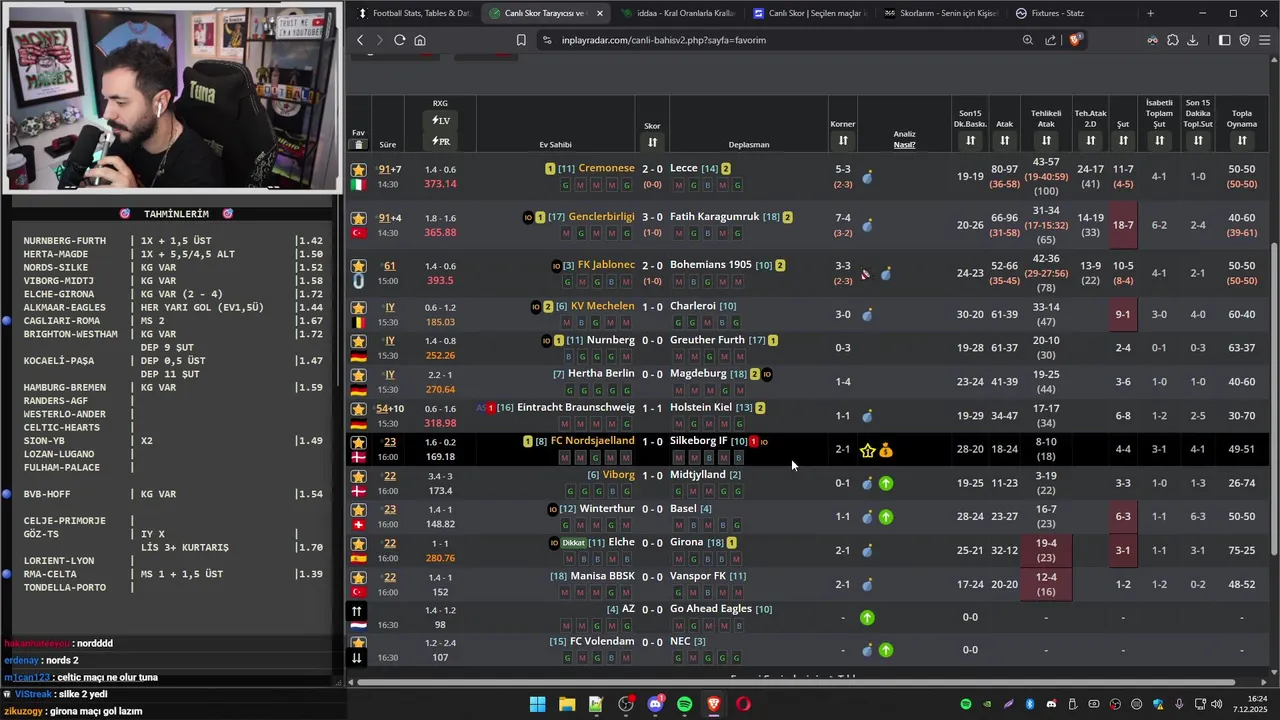The image size is (1280, 720).
Task: Go back to previous page
Action: point(360,40)
